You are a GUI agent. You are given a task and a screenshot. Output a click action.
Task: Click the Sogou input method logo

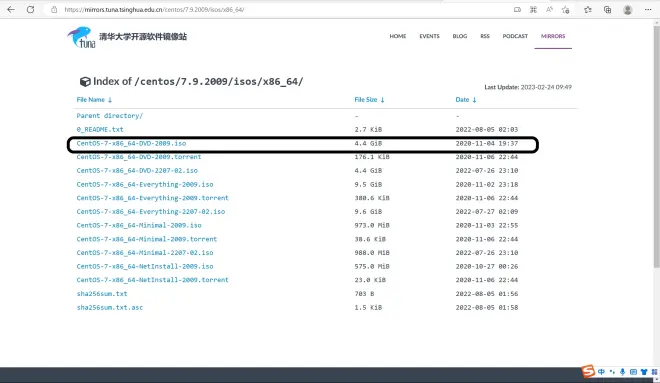pyautogui.click(x=588, y=371)
